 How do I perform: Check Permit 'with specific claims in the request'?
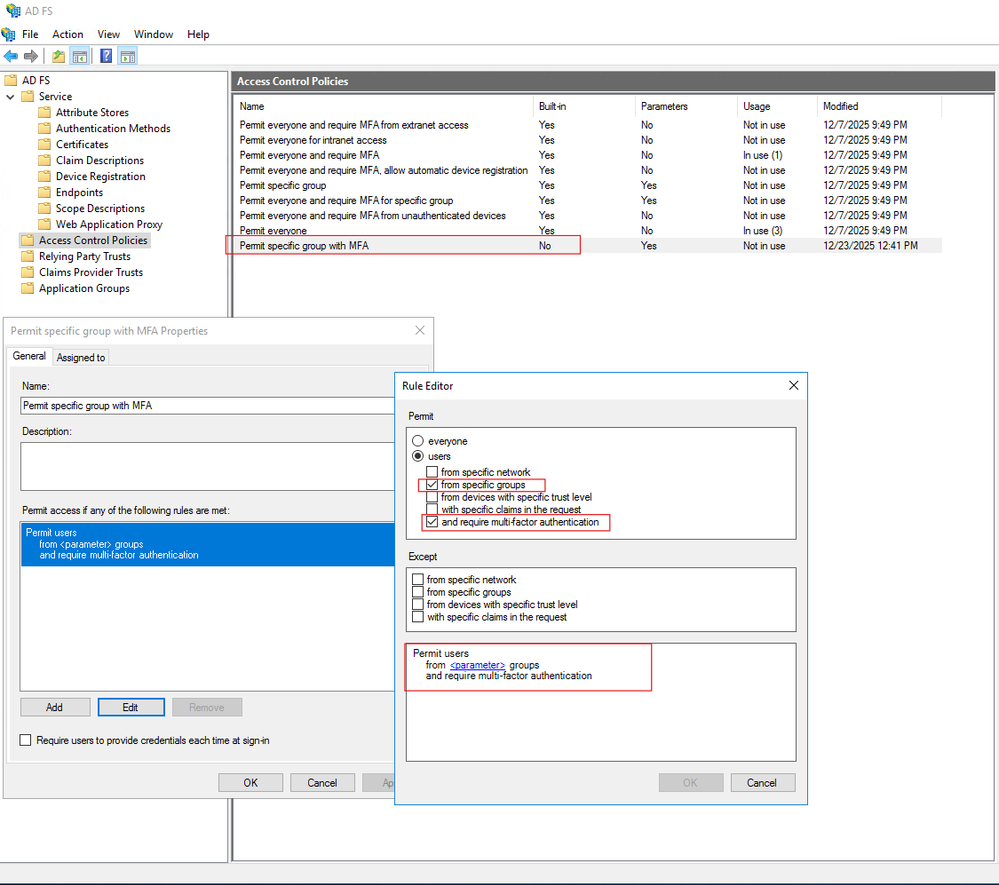432,510
